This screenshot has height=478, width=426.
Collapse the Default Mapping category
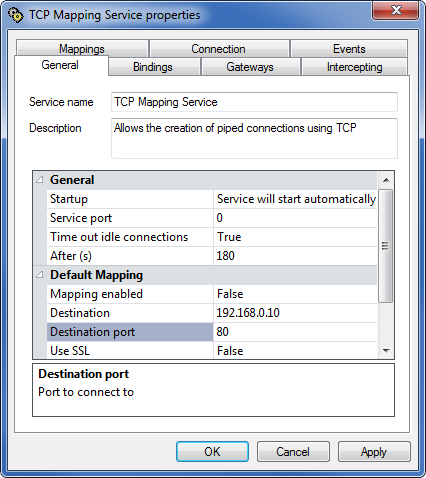pyautogui.click(x=40, y=275)
